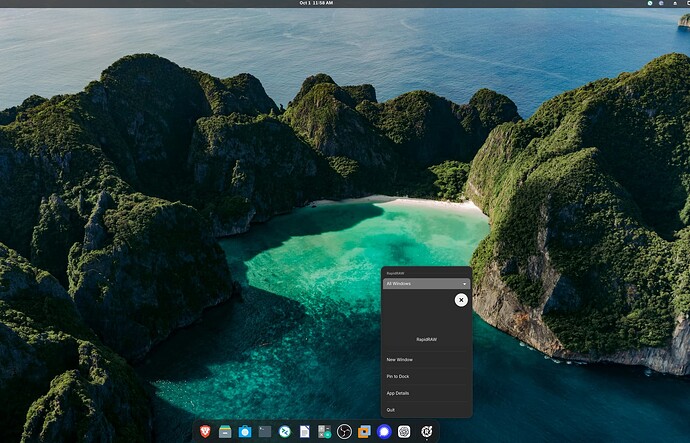Choose New Window from the menu

pyautogui.click(x=426, y=359)
